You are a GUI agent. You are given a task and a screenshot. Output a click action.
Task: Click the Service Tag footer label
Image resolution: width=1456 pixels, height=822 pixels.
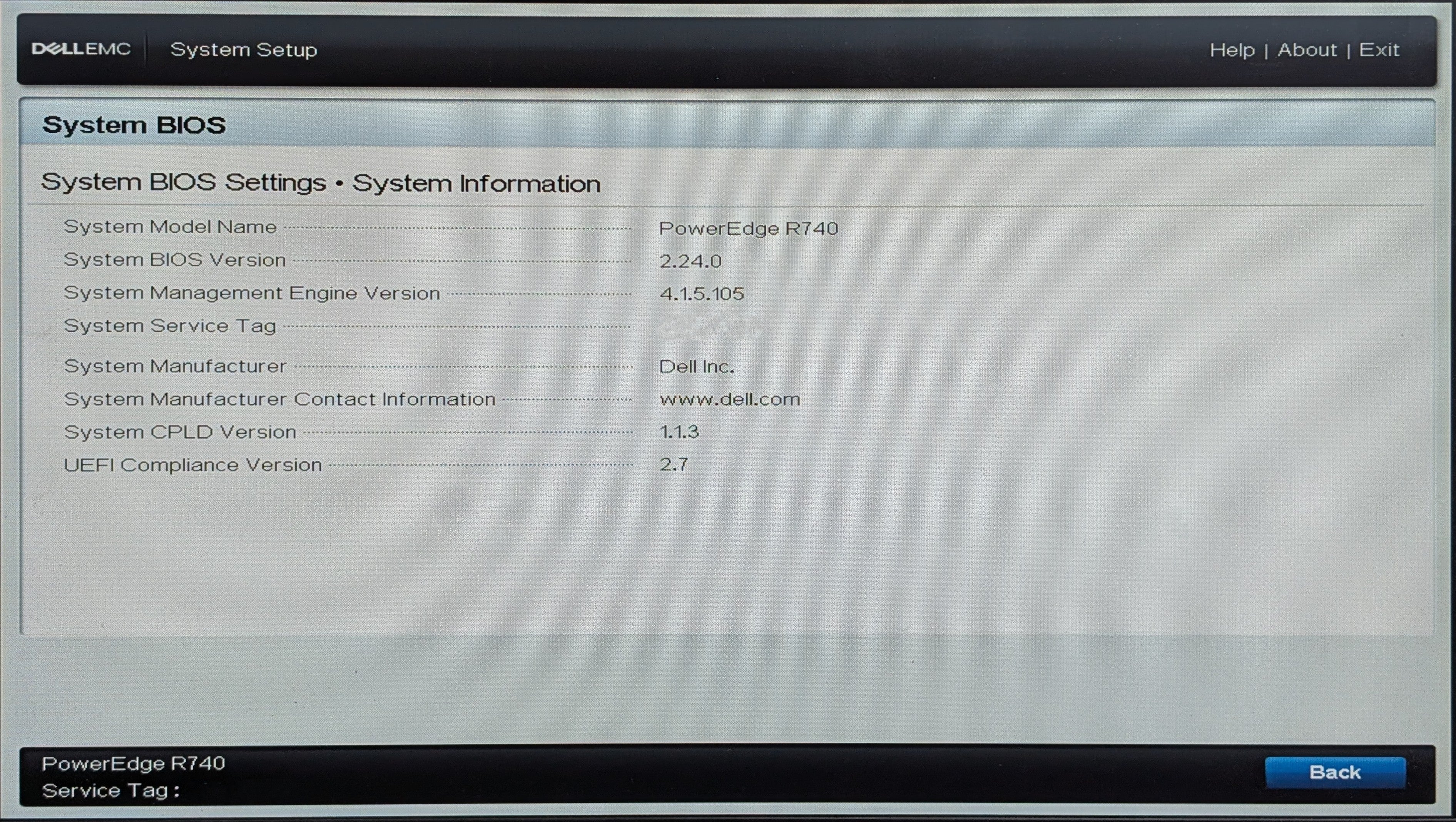(111, 790)
